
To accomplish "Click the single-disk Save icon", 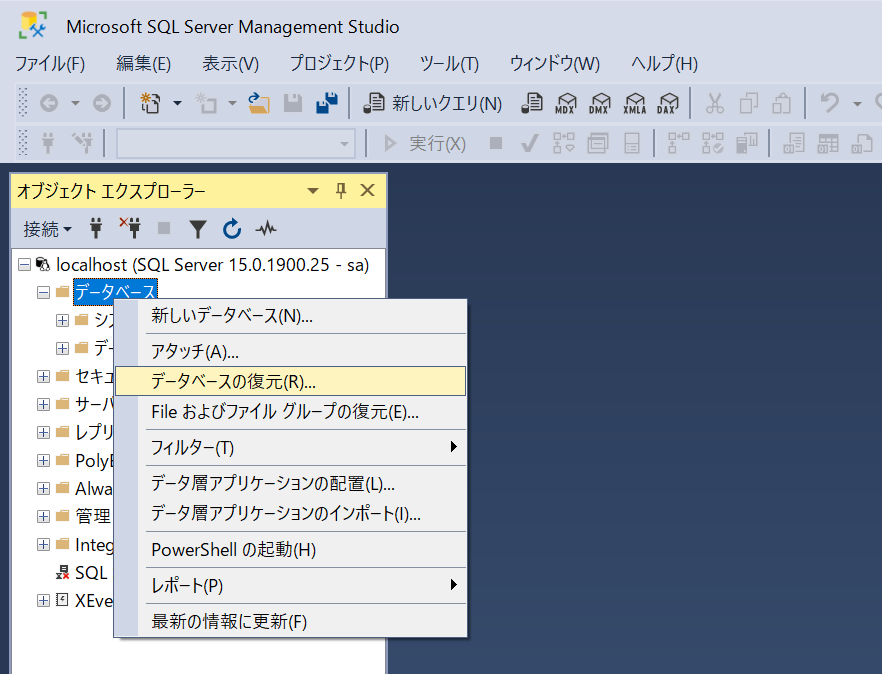I will click(292, 104).
